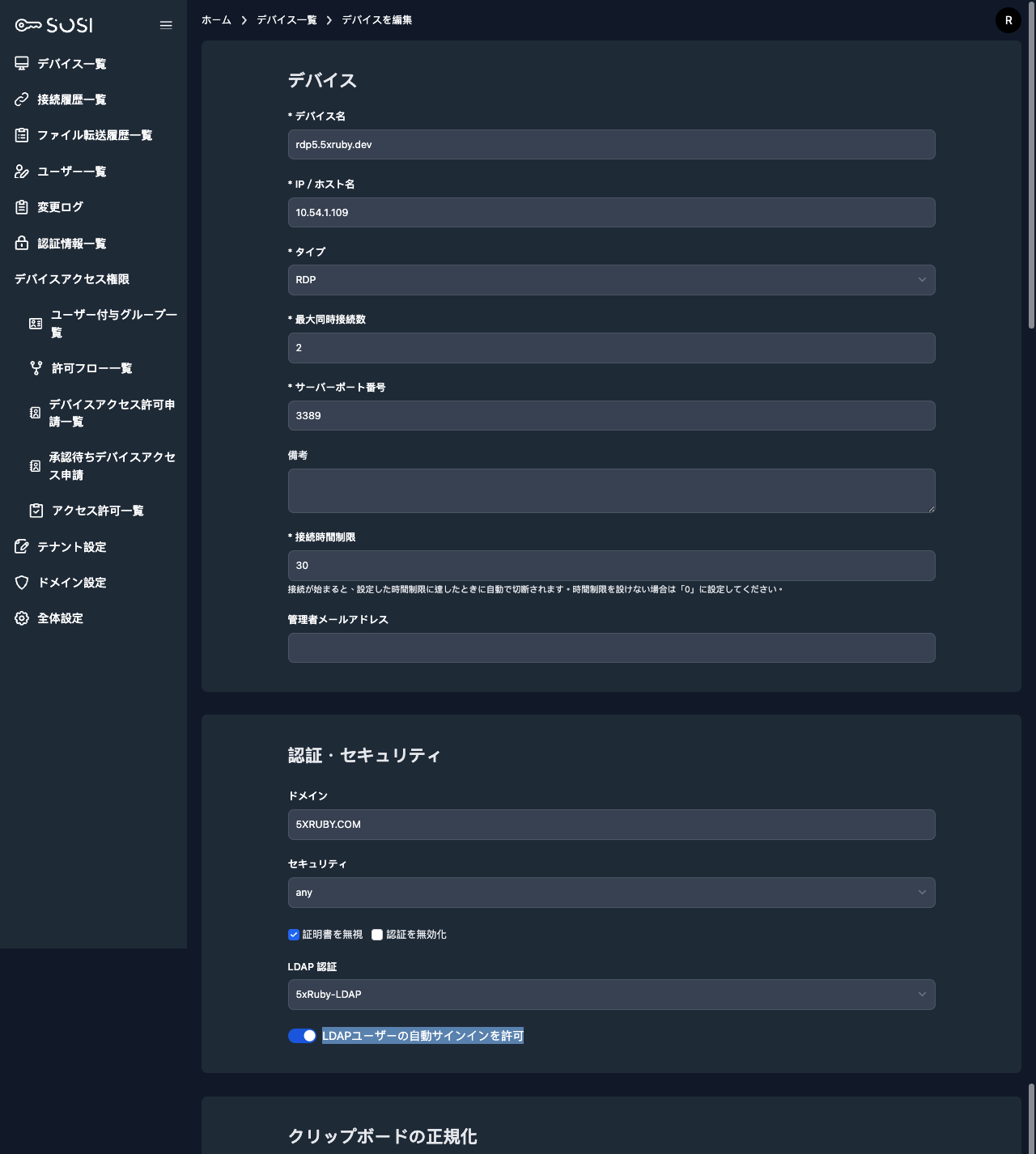Viewport: 1036px width, 1154px height.
Task: Click the lock icon for 認証情報一覧
Action: 22,244
